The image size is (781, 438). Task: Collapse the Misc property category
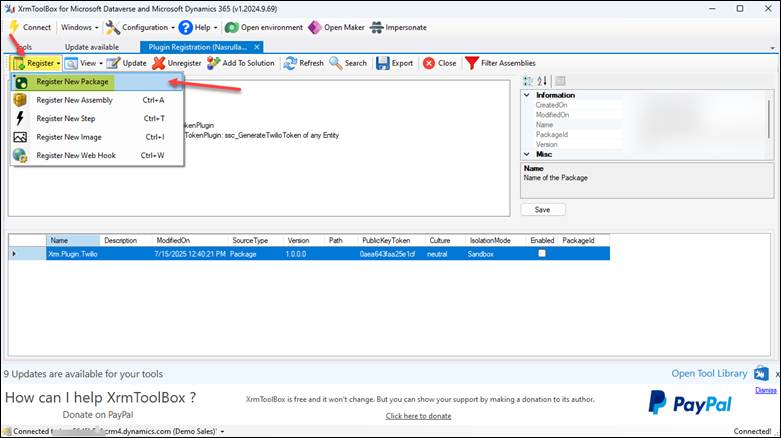tap(526, 154)
